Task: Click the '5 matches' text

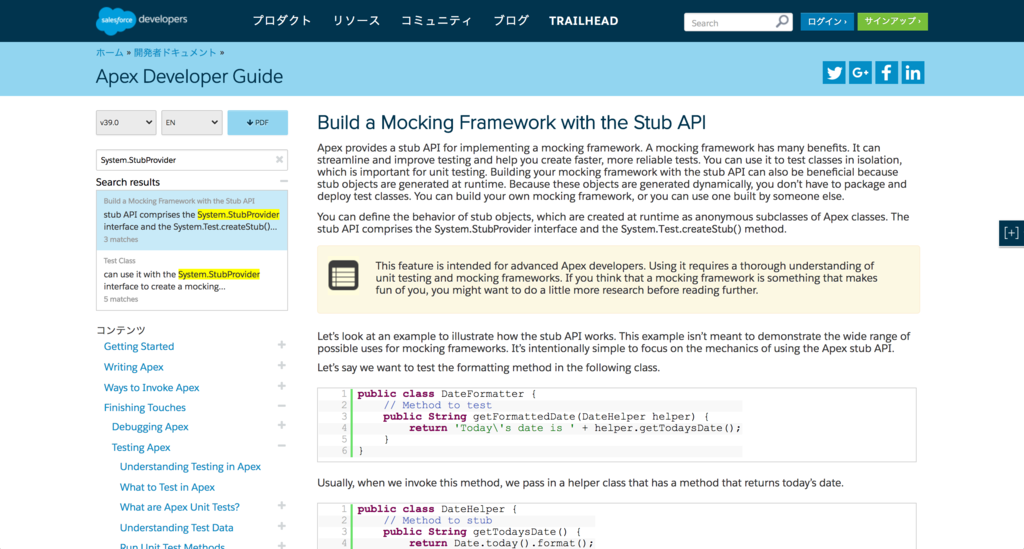Action: [121, 299]
